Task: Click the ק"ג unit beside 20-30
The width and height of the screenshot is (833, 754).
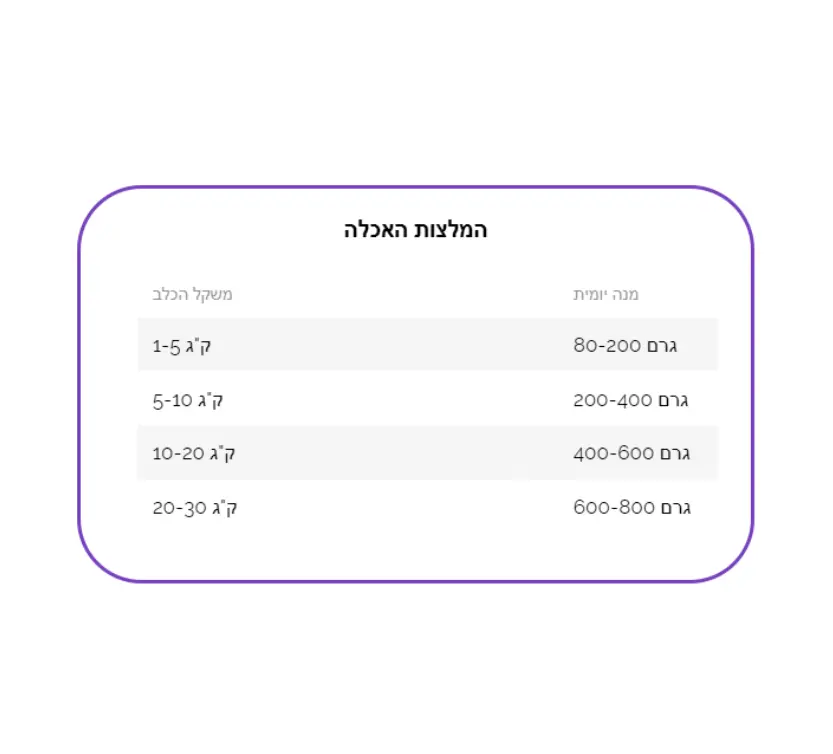Action: (225, 508)
